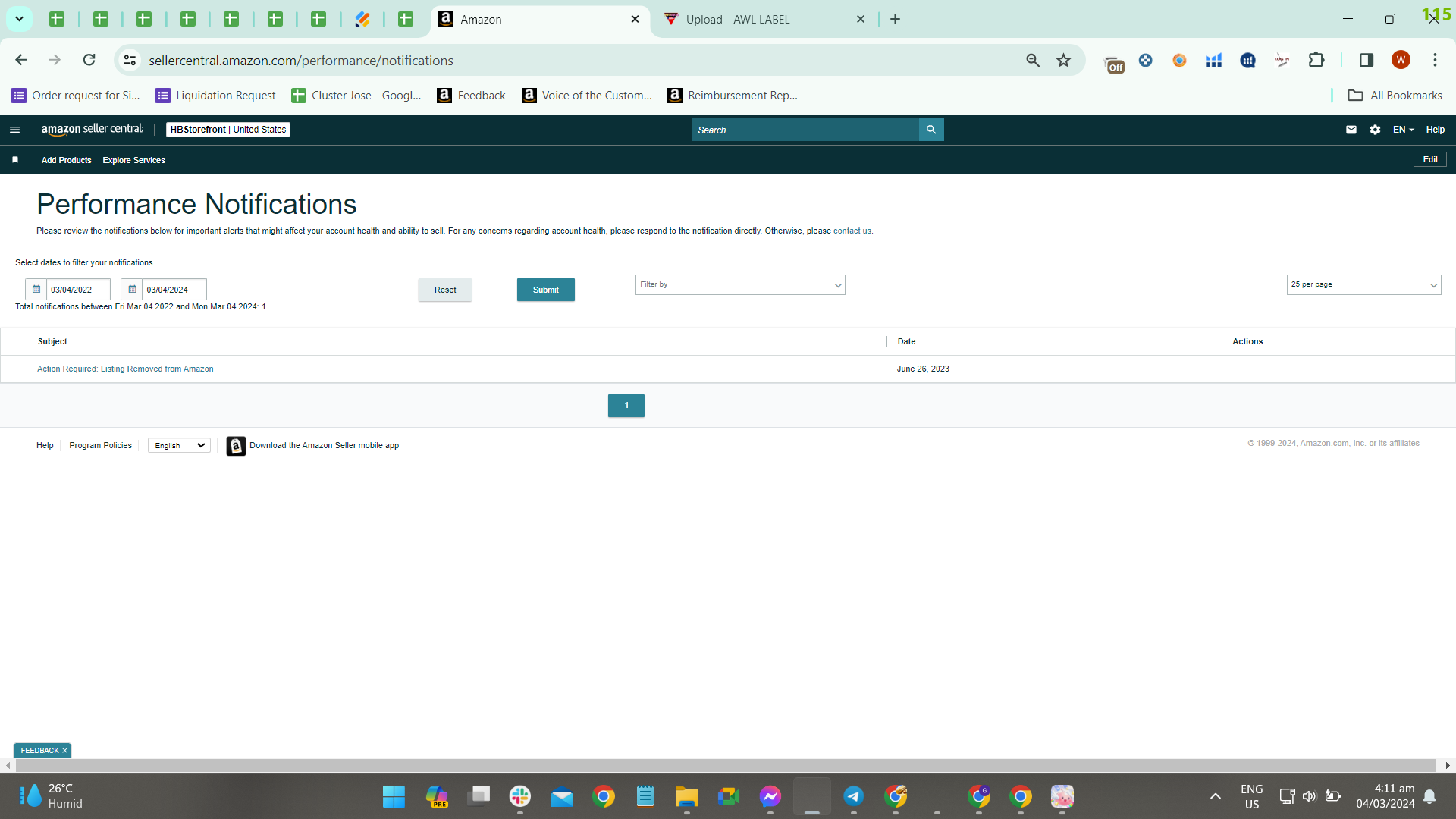The height and width of the screenshot is (819, 1456).
Task: Click the end date field 03/04/2024
Action: coord(174,290)
